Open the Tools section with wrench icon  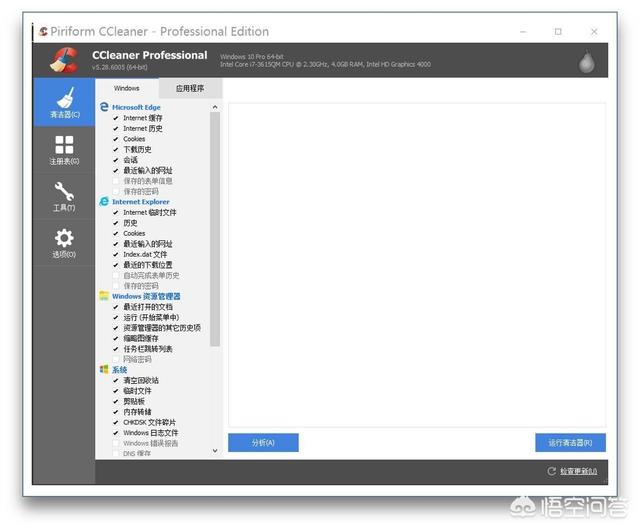[64, 197]
